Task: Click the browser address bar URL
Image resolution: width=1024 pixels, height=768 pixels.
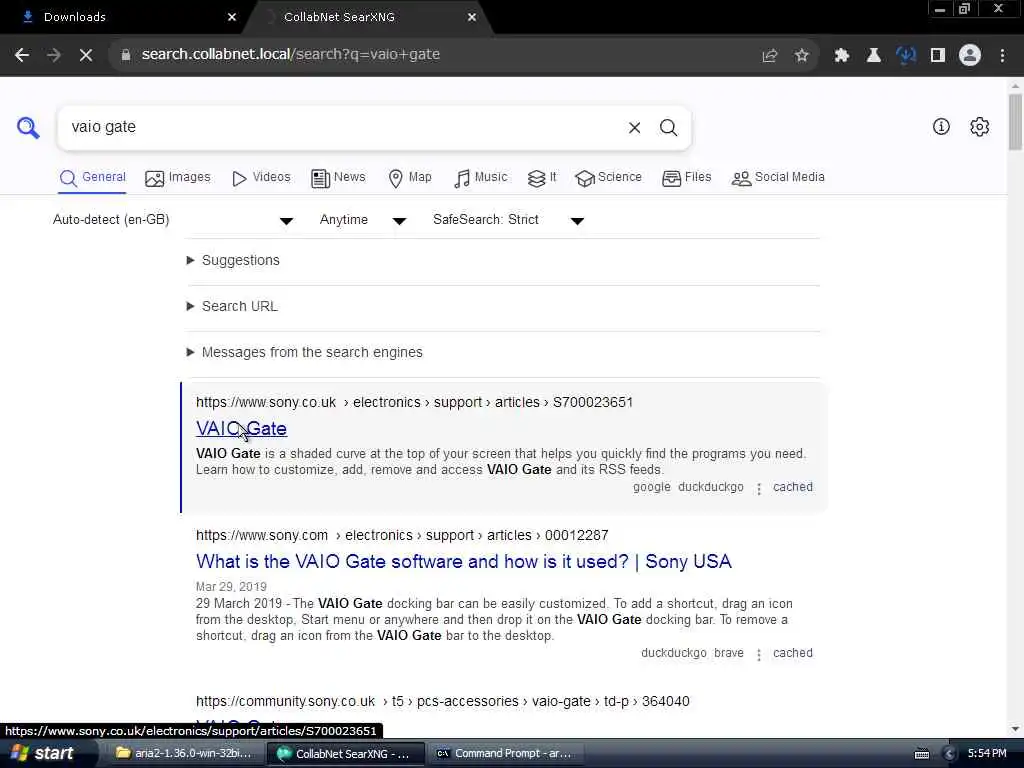Action: 290,55
